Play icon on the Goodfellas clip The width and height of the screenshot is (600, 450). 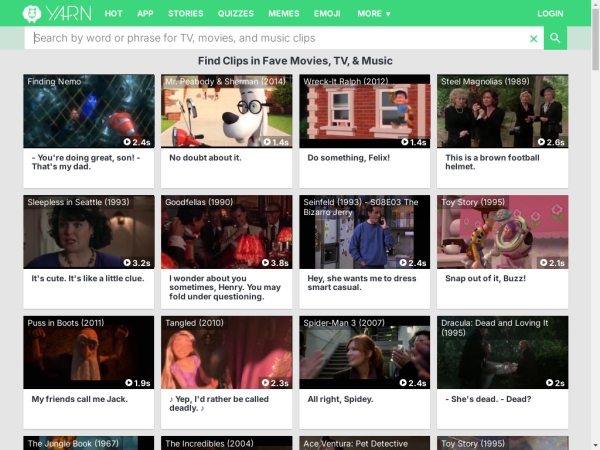[x=265, y=262]
